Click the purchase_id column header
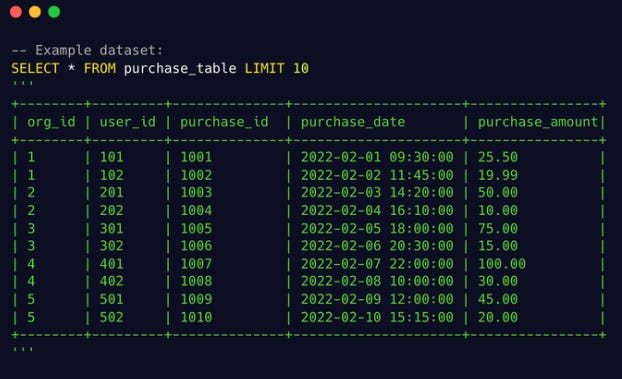Viewport: 622px width, 379px height. click(x=224, y=122)
